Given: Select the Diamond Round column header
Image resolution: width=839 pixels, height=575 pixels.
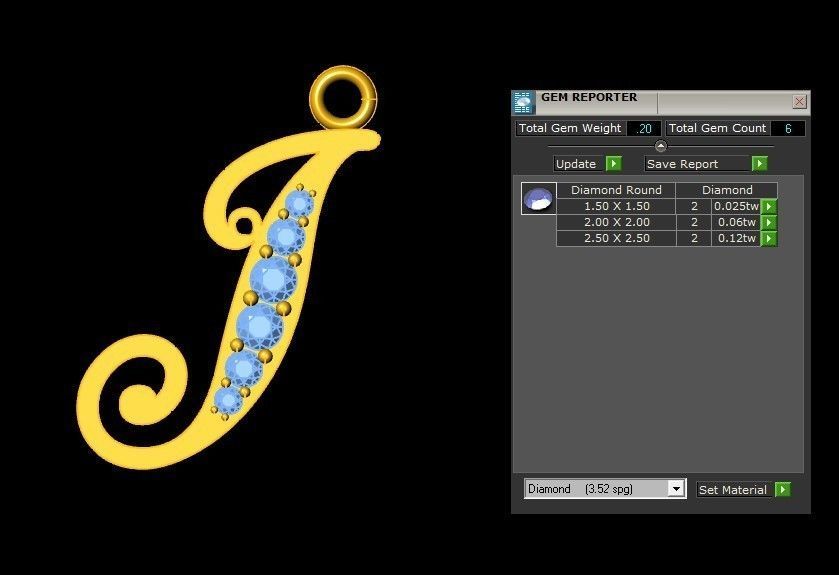Looking at the screenshot, I should (x=616, y=190).
